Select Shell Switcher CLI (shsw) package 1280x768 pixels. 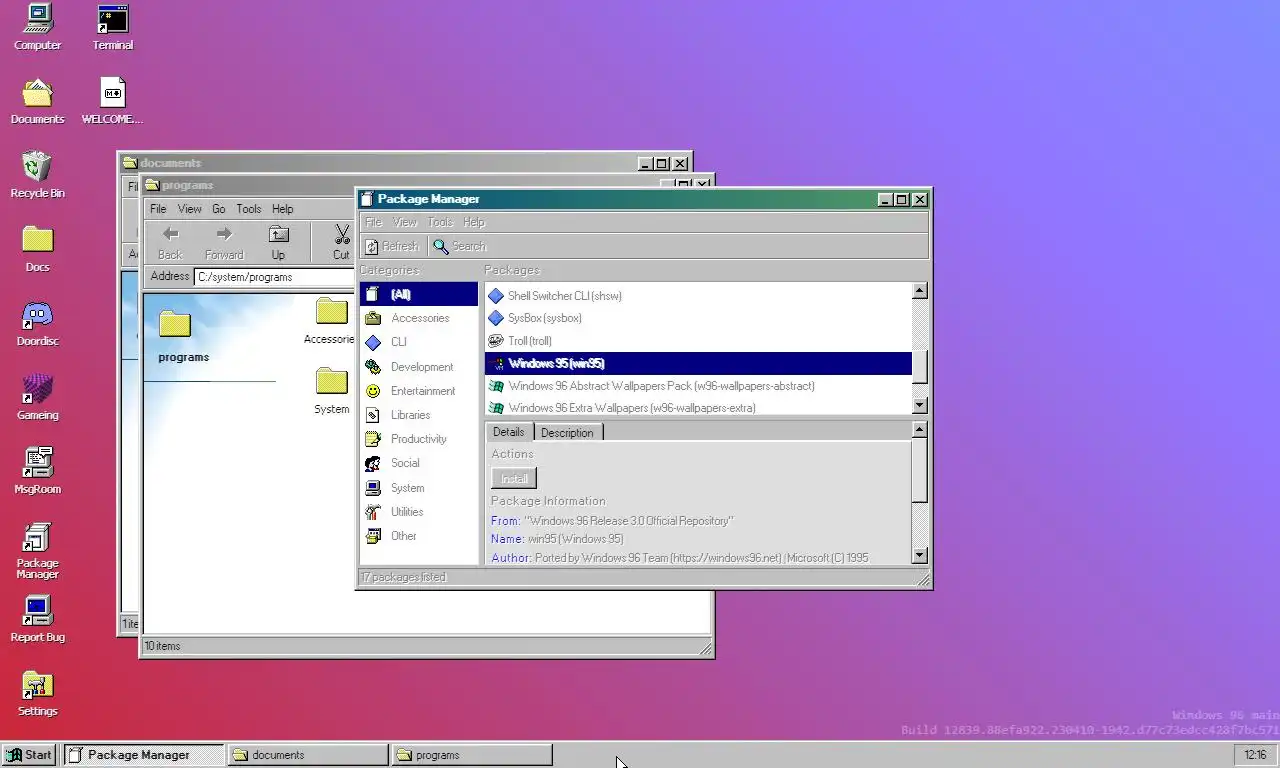698,296
